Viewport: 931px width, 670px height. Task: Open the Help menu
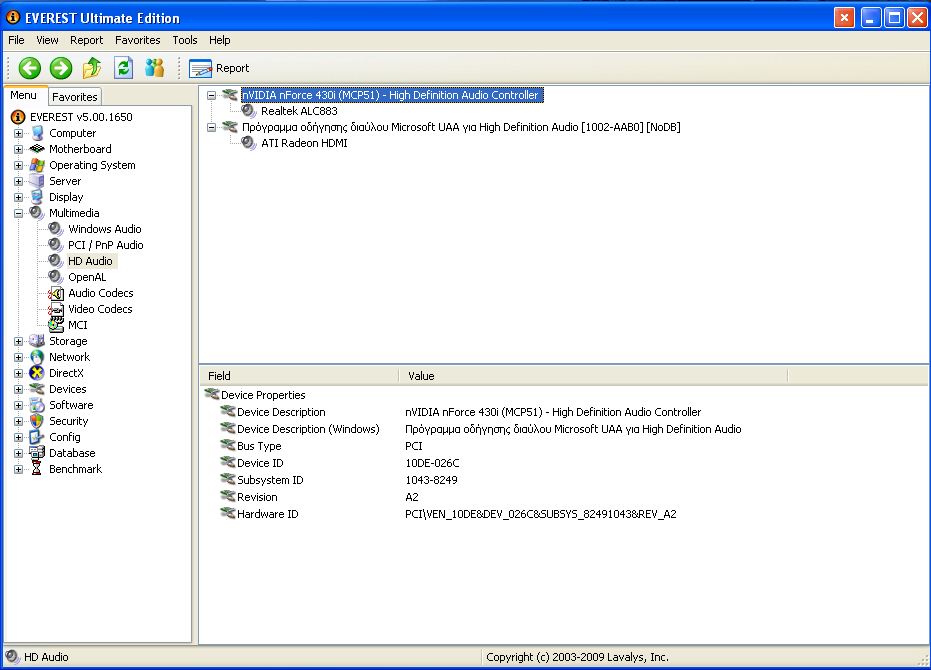point(220,40)
